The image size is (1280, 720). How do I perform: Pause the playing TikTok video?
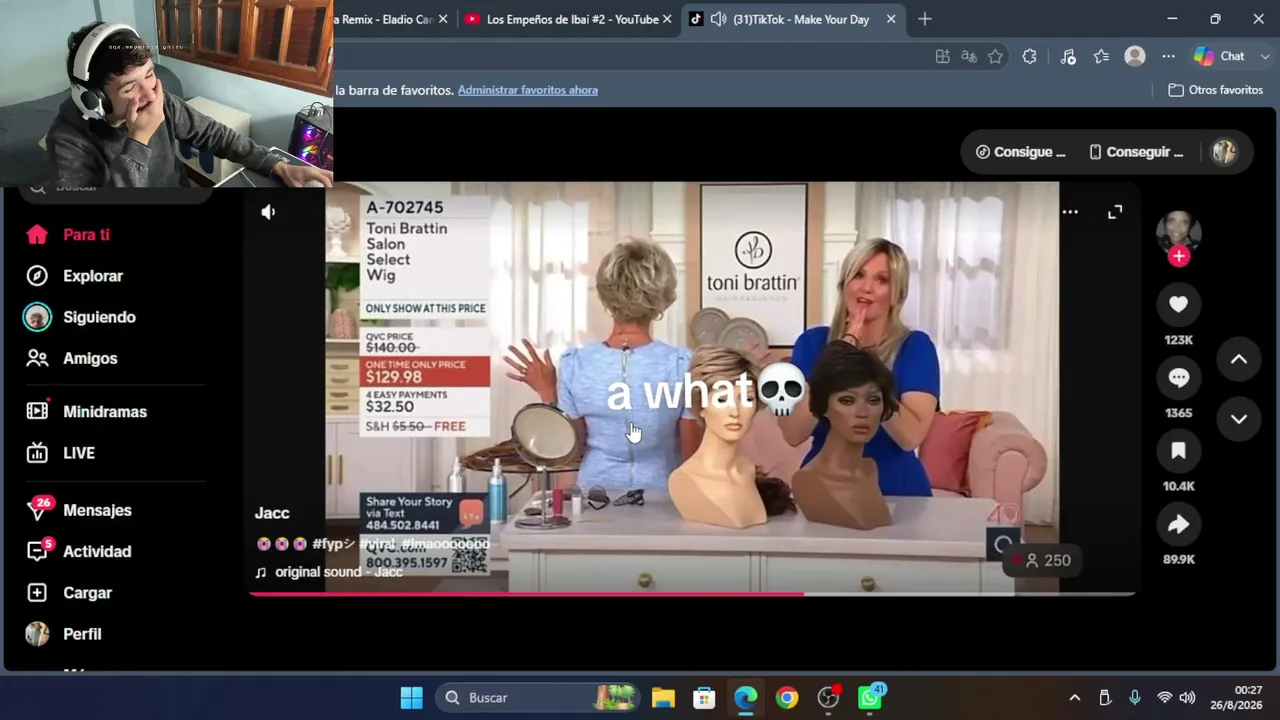tap(692, 387)
